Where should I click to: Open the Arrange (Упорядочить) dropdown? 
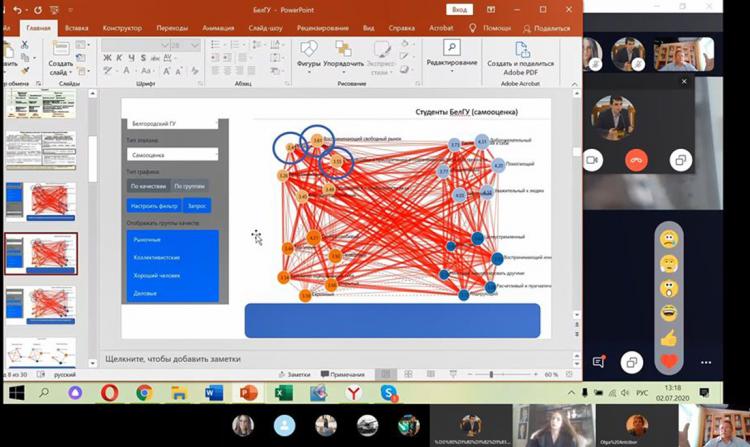coord(344,62)
